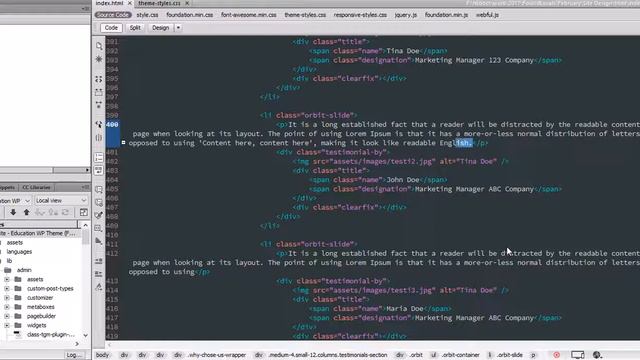Viewport: 640px width, 360px height.
Task: Open the Open Documents list icon
Action: point(99,46)
